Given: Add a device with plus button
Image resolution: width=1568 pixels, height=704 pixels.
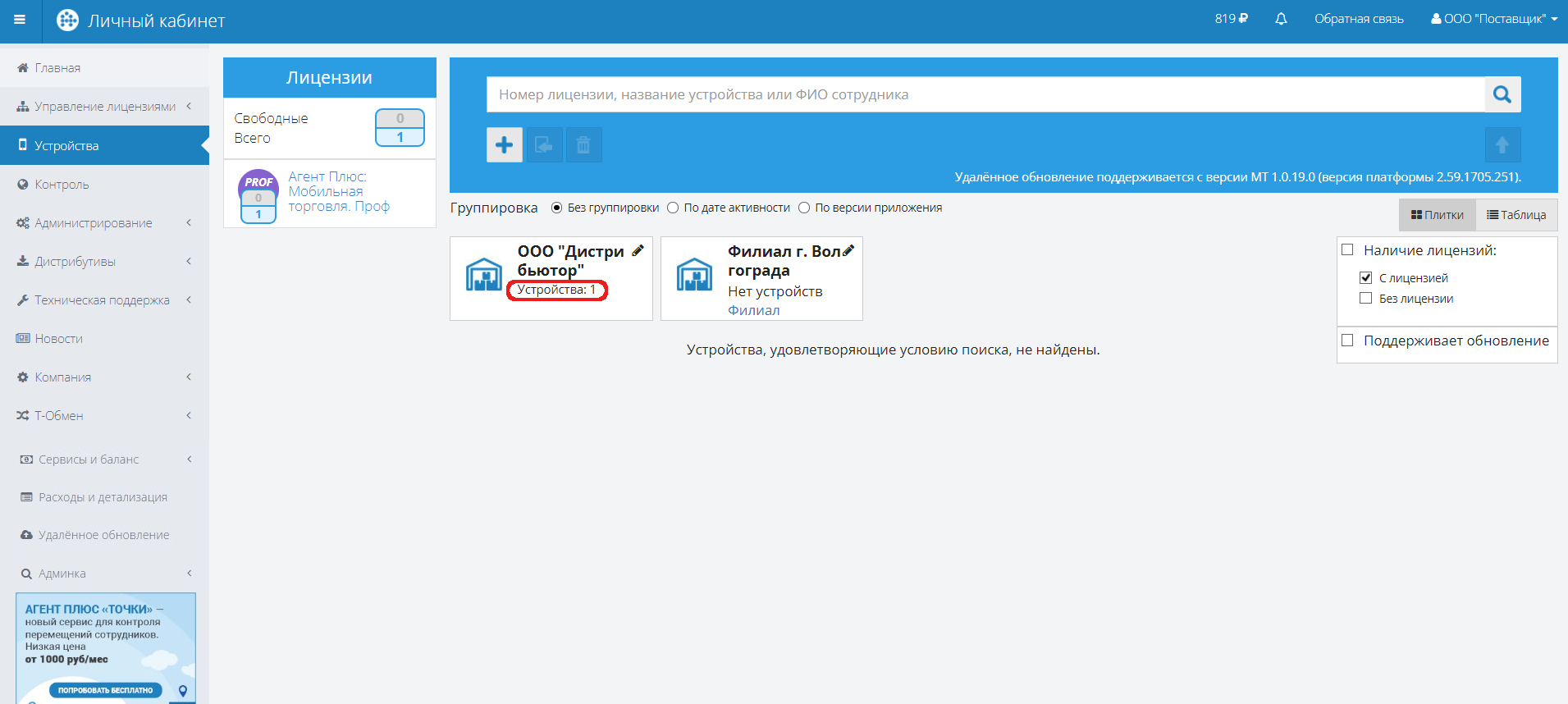Looking at the screenshot, I should [504, 145].
